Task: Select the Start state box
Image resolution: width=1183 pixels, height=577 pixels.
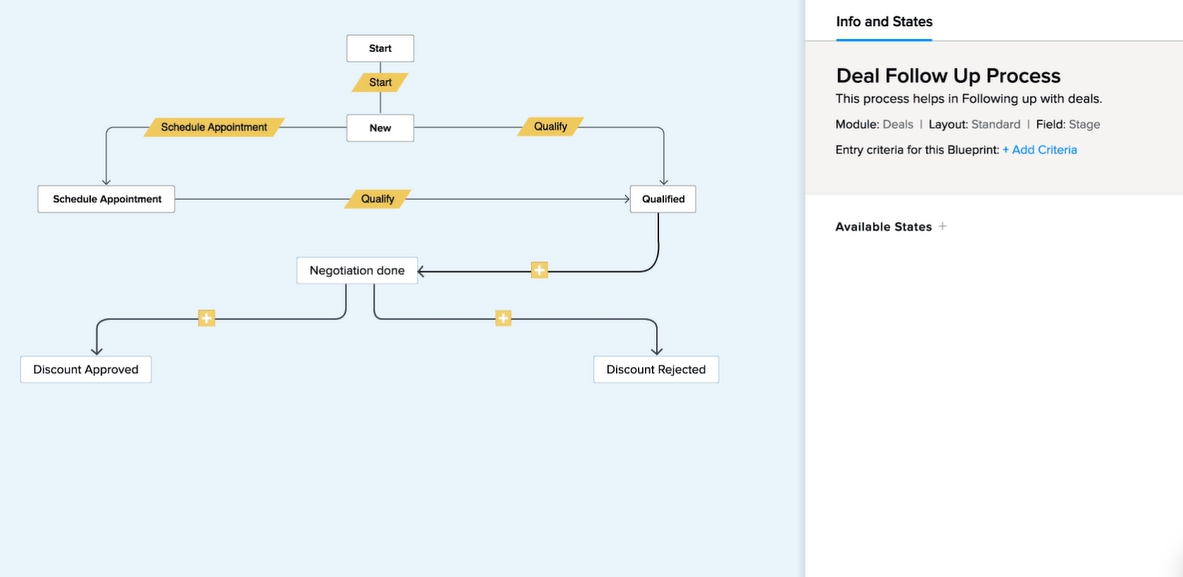Action: tap(380, 48)
